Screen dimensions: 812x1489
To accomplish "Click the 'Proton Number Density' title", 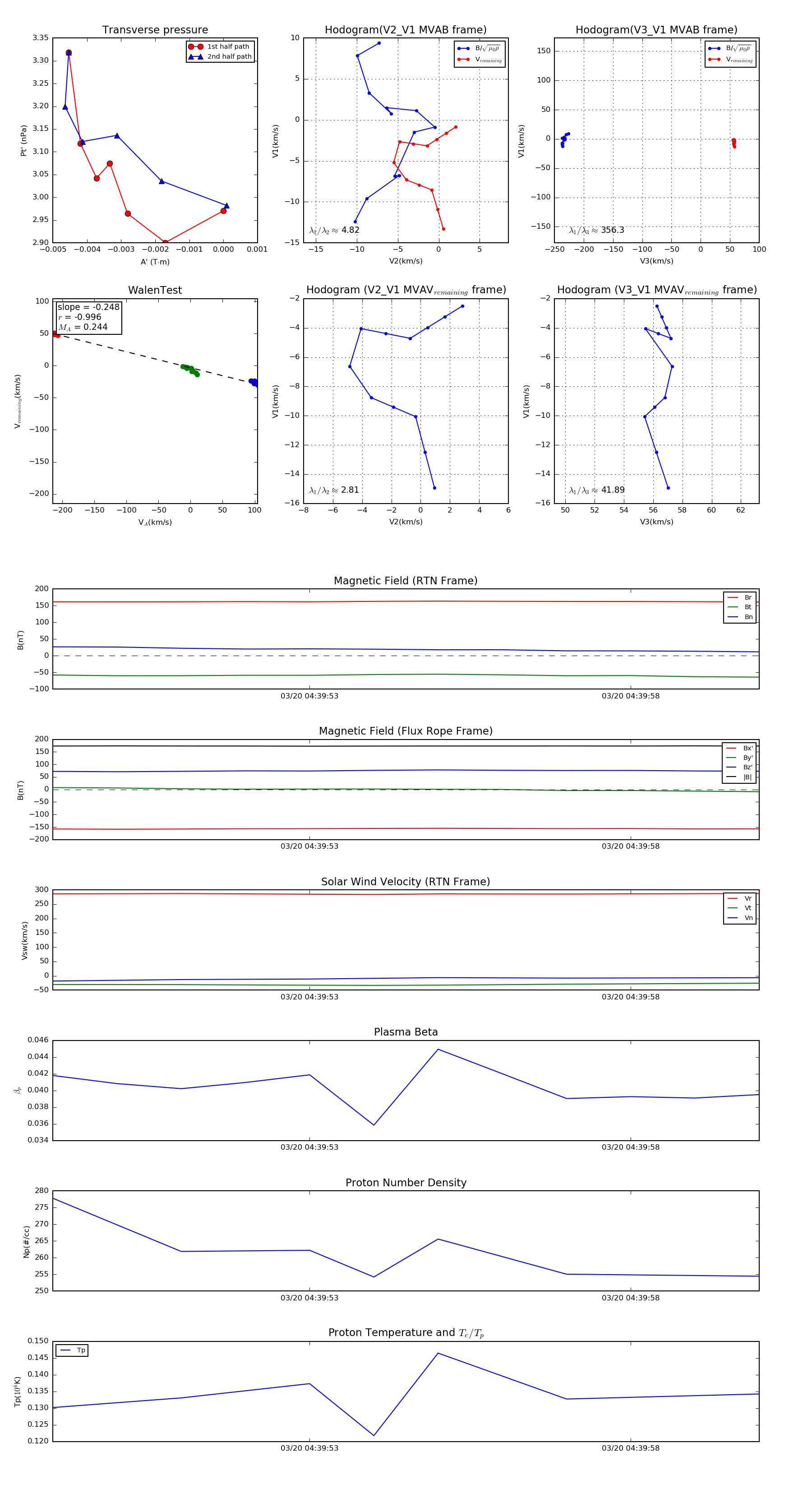I will (406, 1183).
